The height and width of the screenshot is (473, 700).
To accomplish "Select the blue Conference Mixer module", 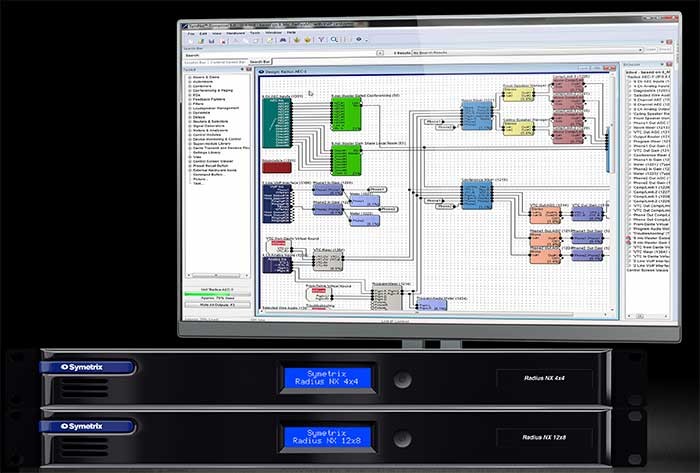I will tap(477, 195).
